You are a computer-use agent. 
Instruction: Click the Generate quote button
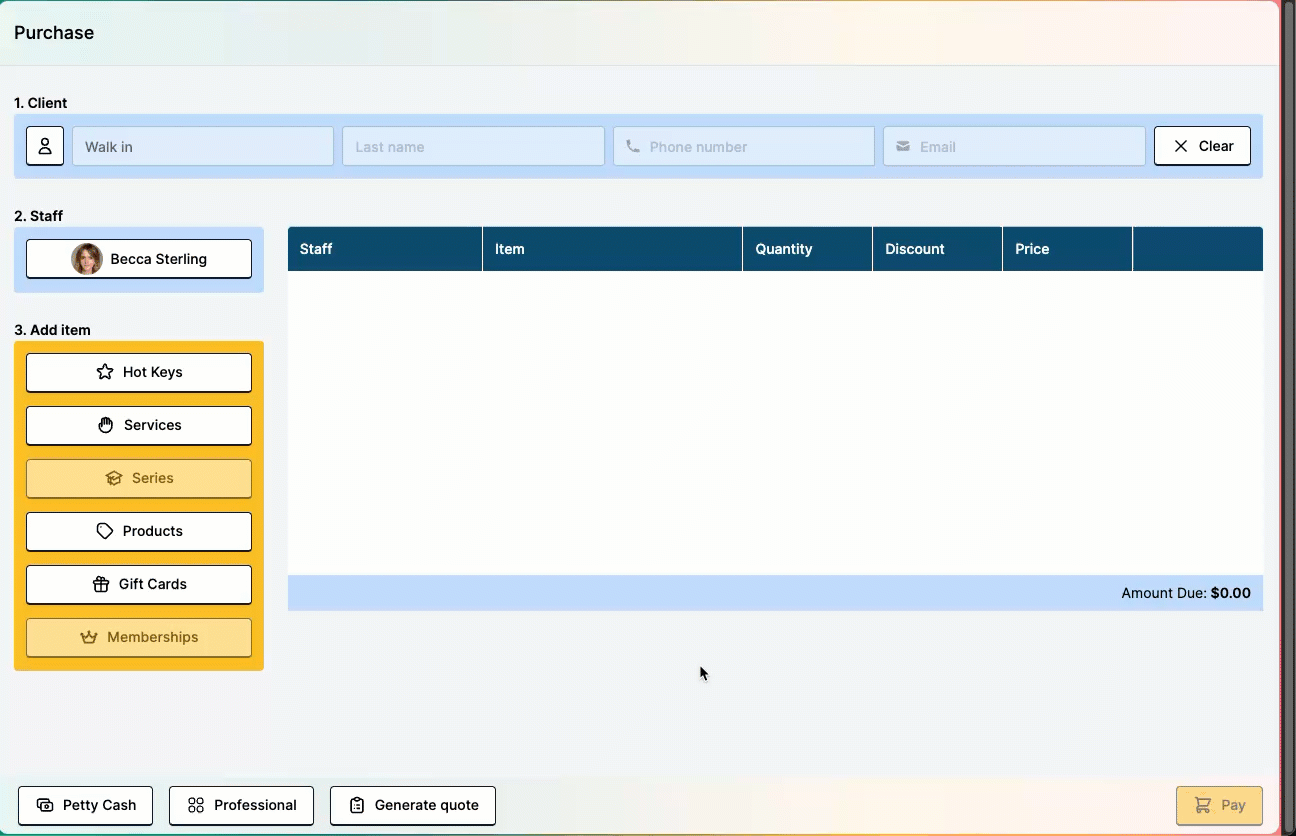click(412, 805)
